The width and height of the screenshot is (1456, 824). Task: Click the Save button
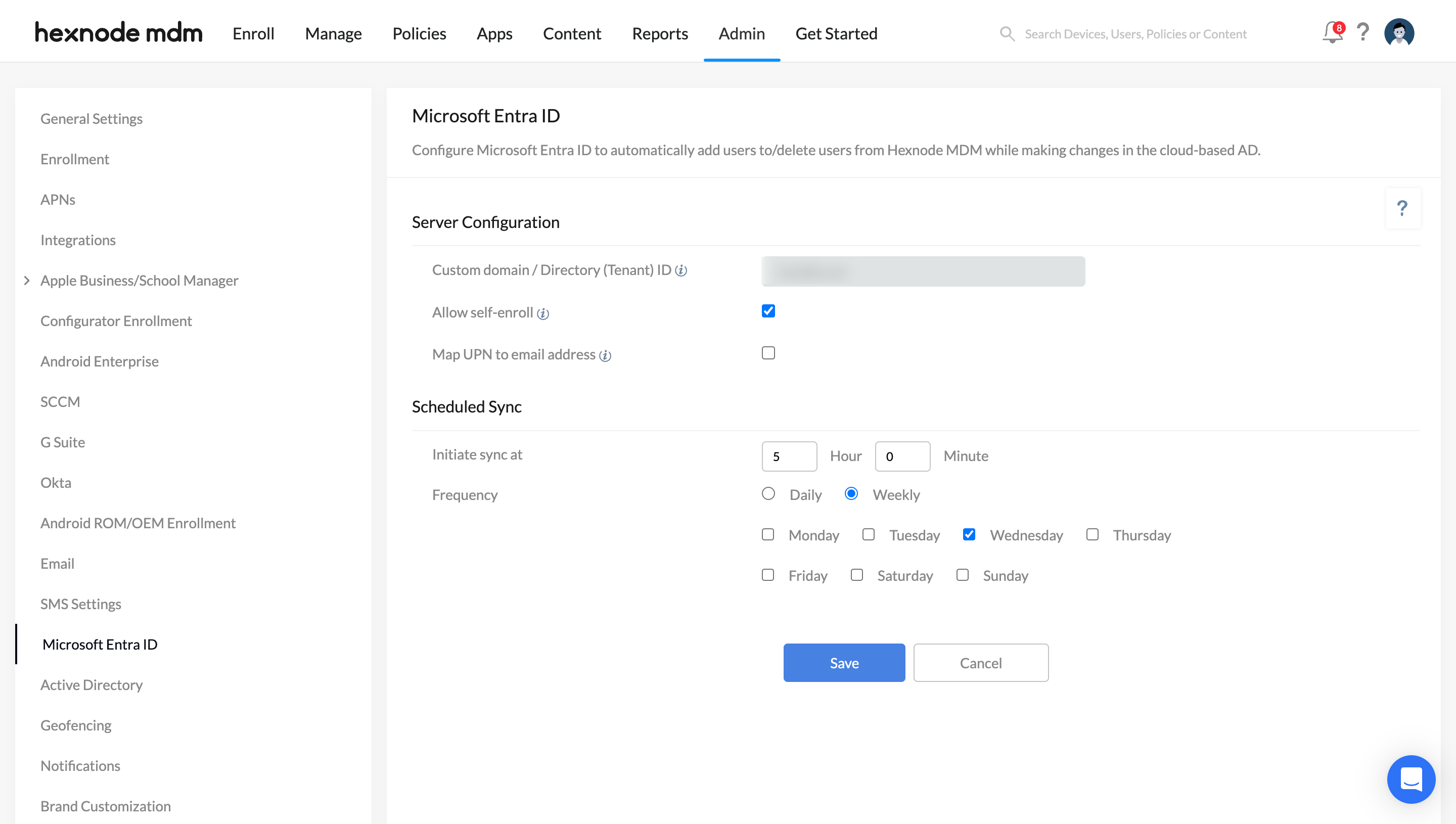(x=844, y=663)
